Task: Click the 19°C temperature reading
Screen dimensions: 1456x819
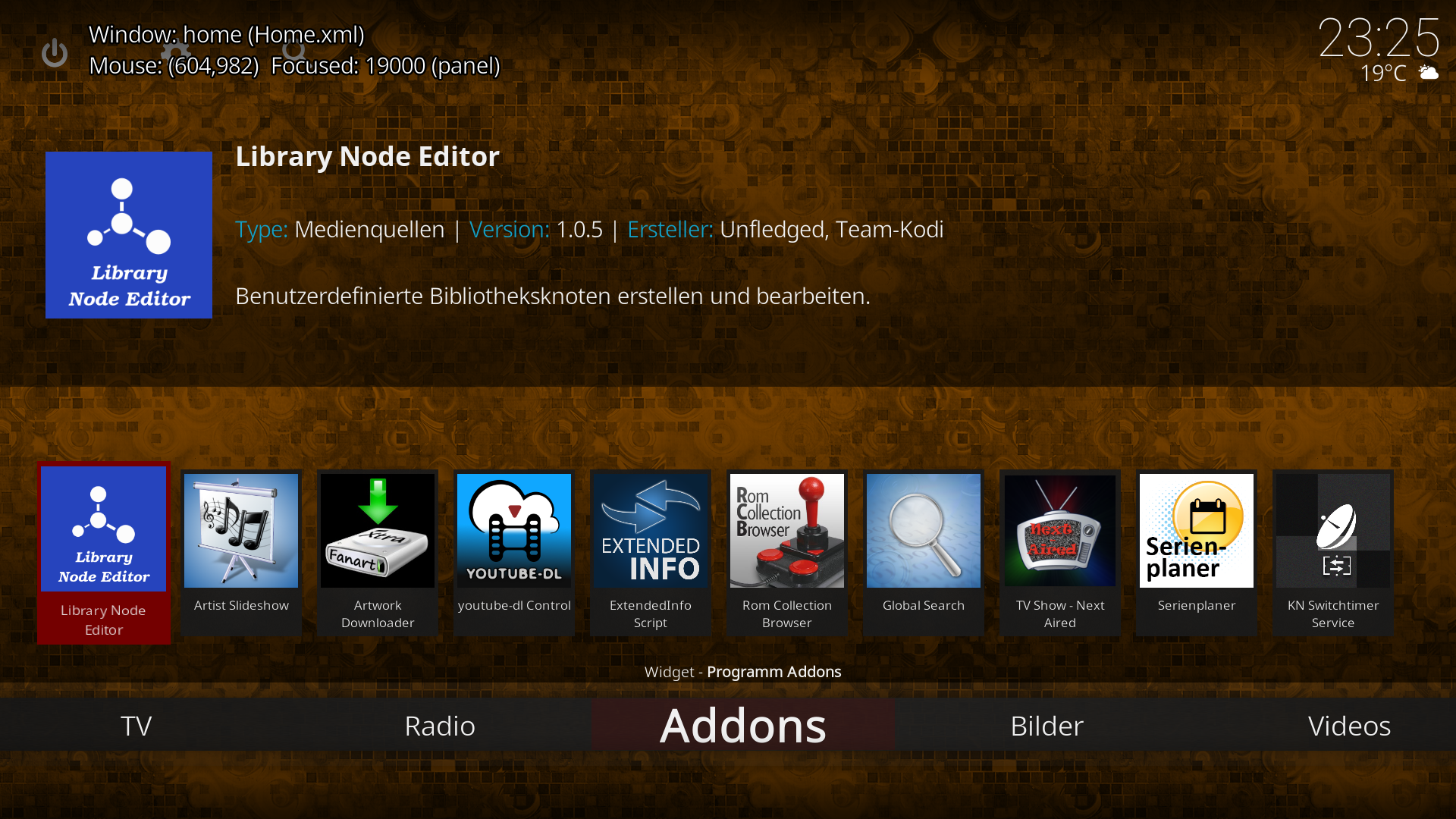Action: coord(1383,73)
